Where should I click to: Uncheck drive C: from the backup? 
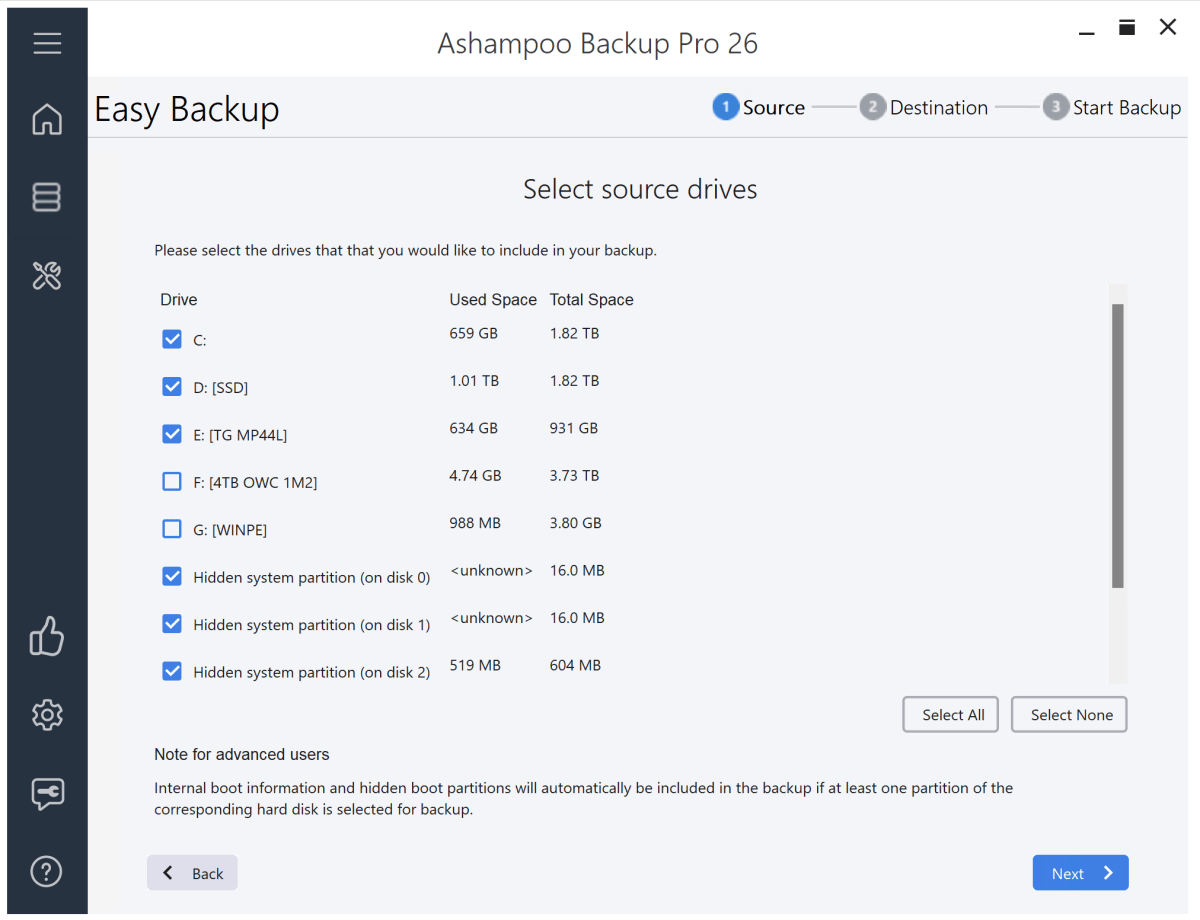click(x=172, y=339)
